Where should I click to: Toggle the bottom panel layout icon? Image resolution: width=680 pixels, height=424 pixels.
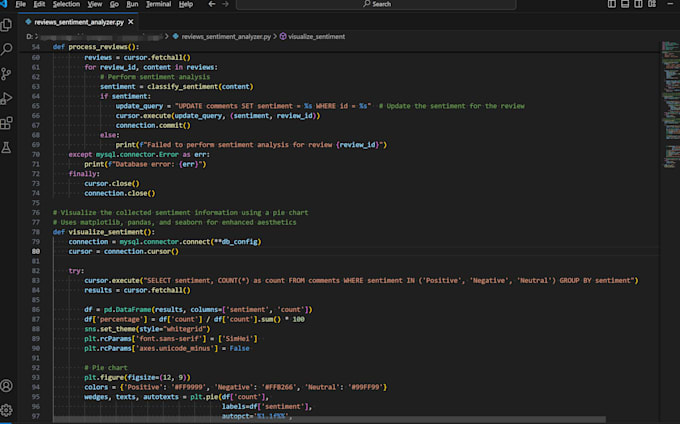pos(625,4)
